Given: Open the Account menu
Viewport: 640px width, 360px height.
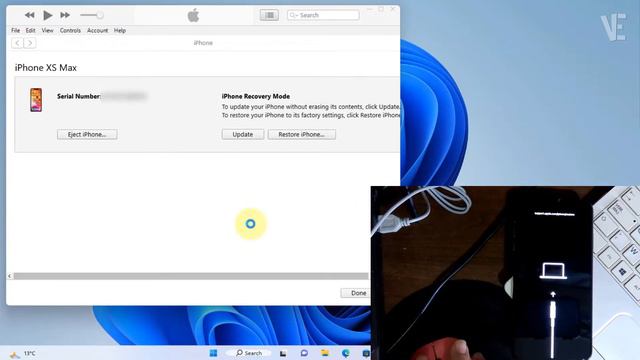Looking at the screenshot, I should point(97,30).
